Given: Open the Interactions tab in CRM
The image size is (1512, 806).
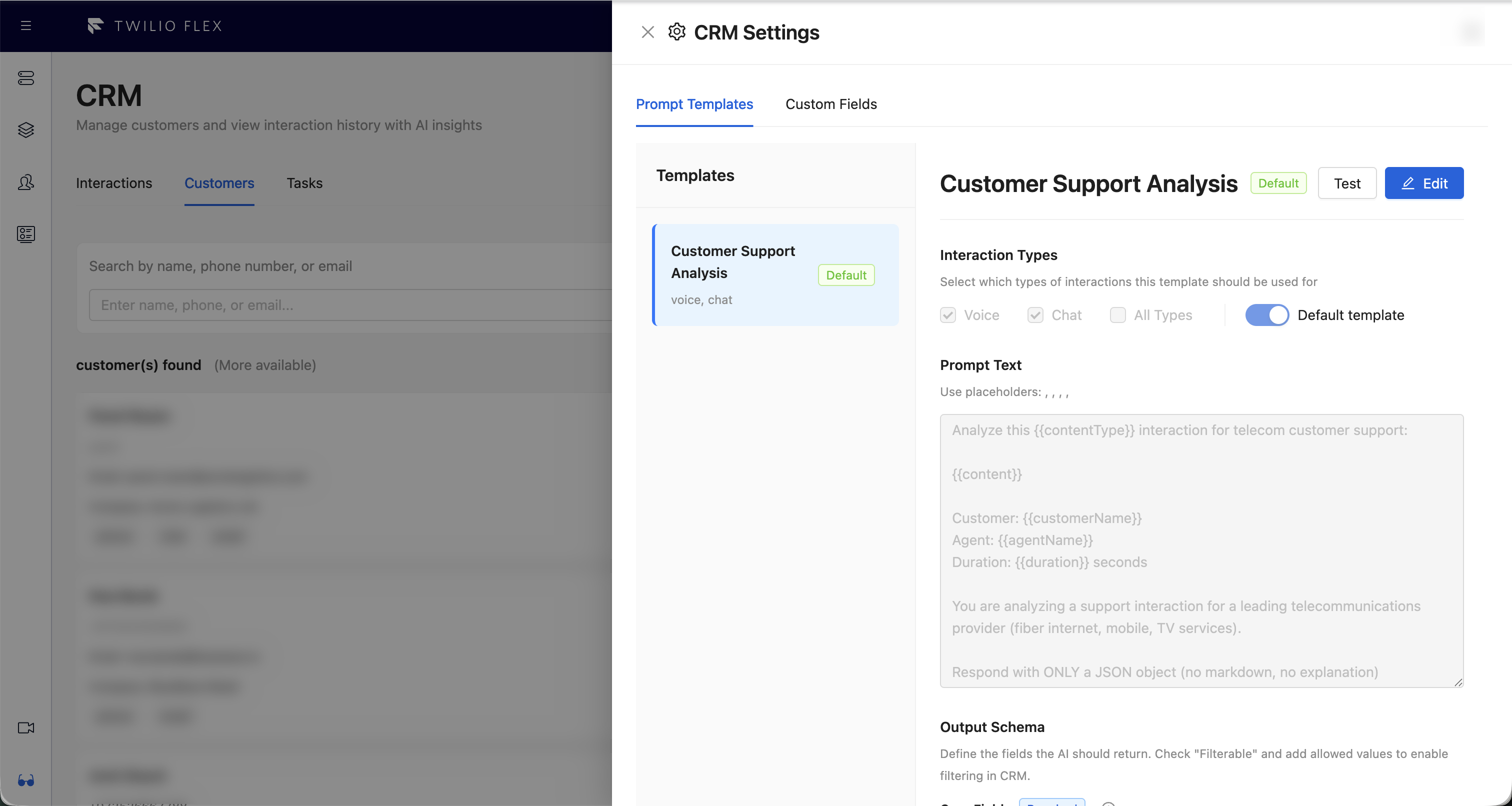Looking at the screenshot, I should (x=114, y=183).
